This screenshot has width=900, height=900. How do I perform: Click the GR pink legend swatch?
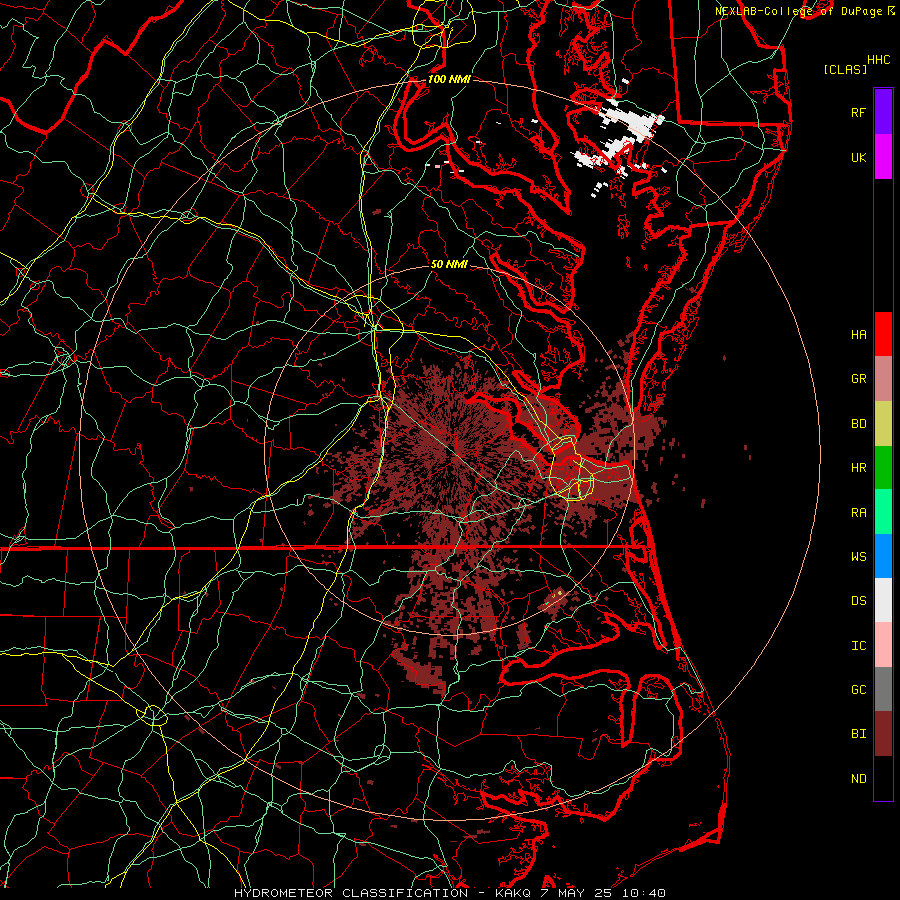coord(883,378)
